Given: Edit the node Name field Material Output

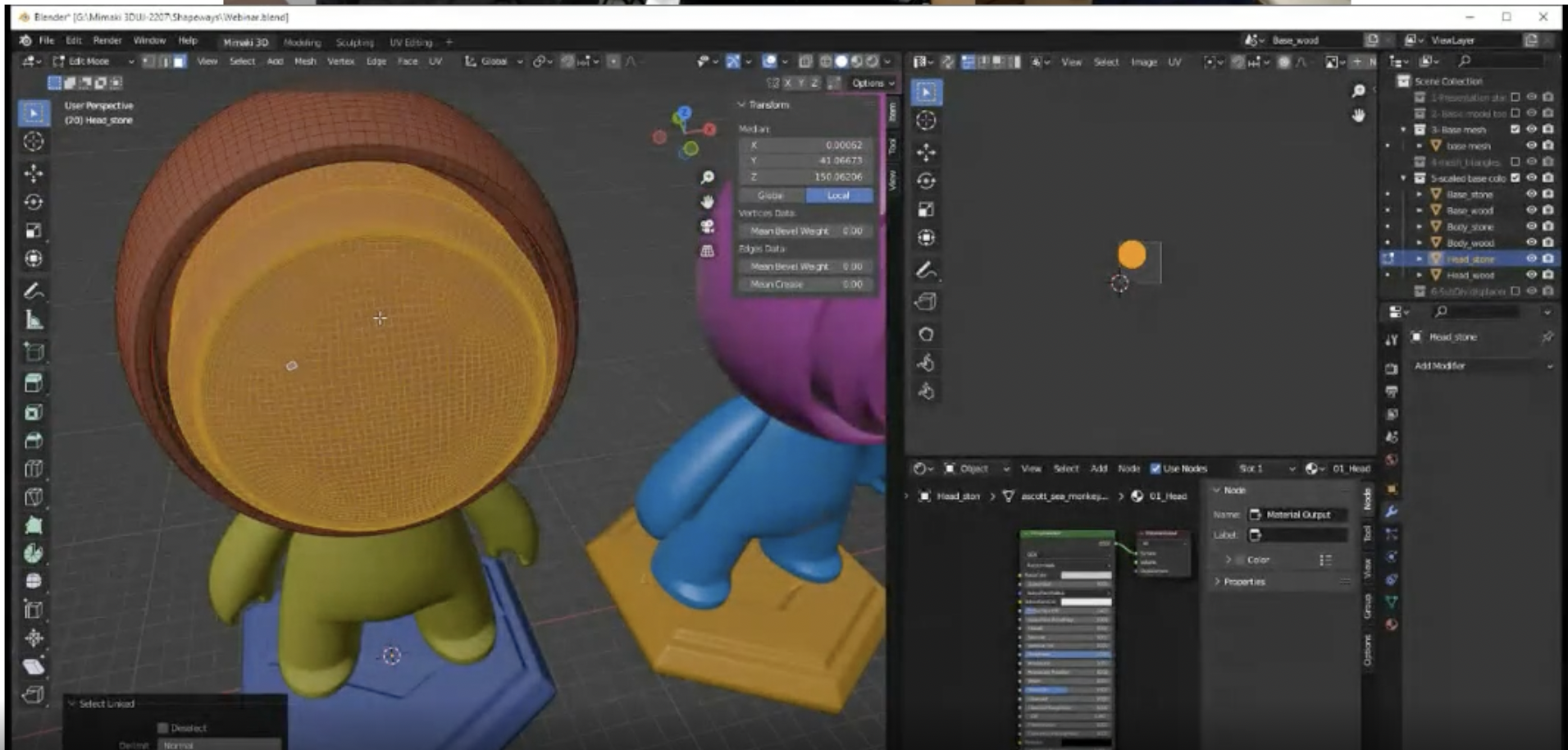Looking at the screenshot, I should click(1297, 515).
